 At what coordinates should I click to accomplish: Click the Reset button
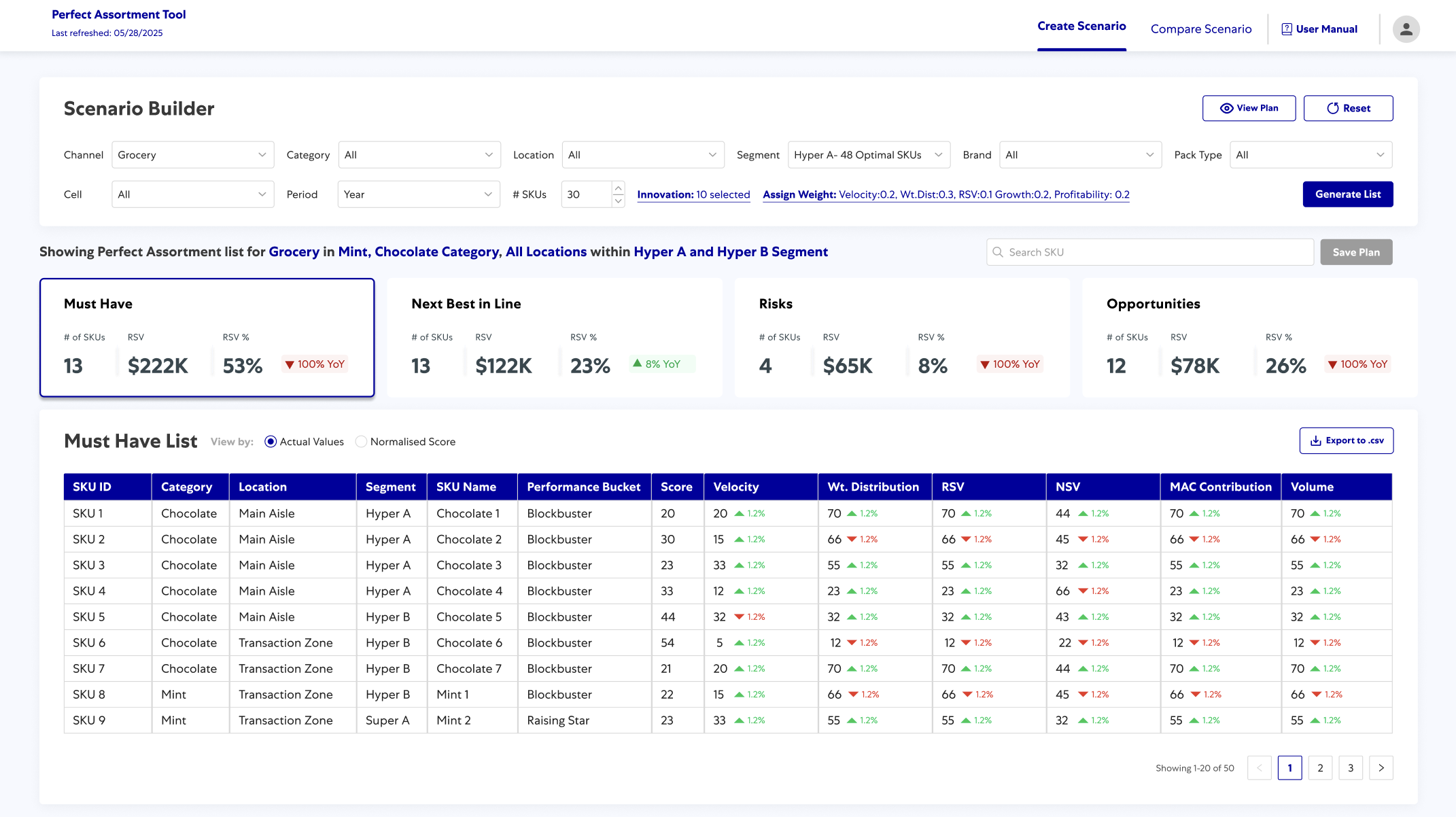click(1348, 108)
